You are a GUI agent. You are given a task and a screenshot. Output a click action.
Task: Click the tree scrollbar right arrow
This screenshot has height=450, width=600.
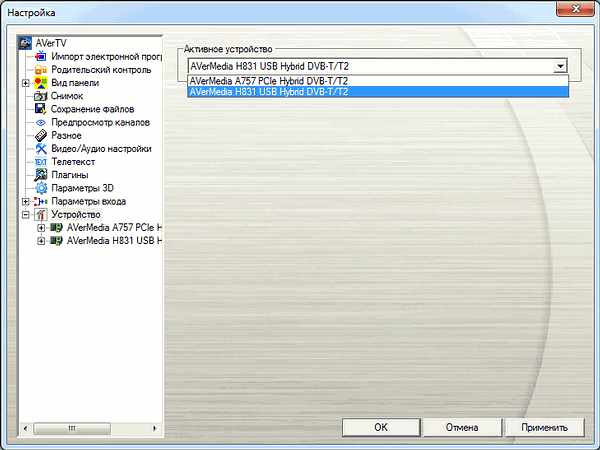pos(155,428)
